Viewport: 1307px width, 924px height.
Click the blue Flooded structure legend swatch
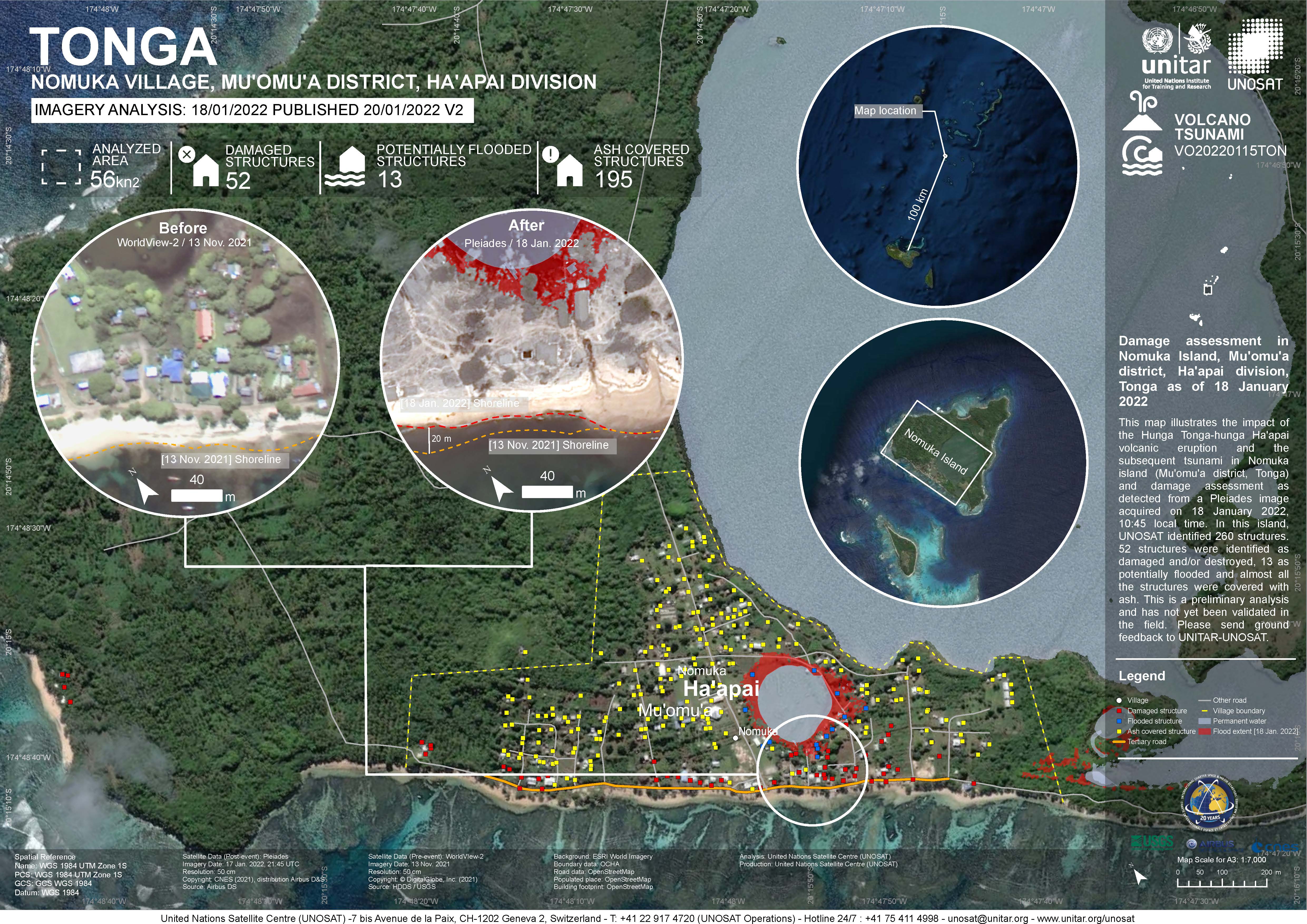click(x=1119, y=721)
